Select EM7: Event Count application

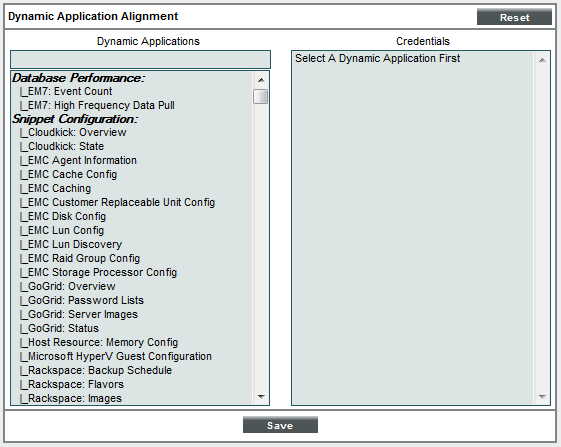point(66,91)
